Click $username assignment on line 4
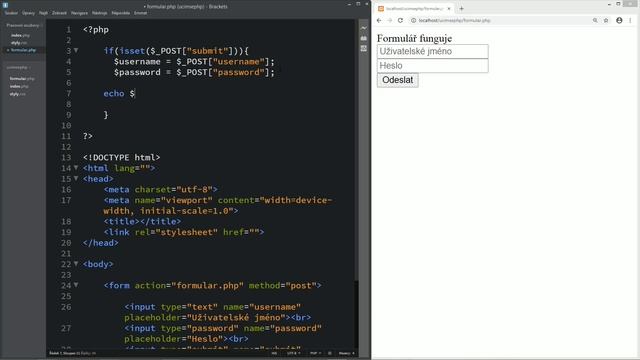 (194, 62)
